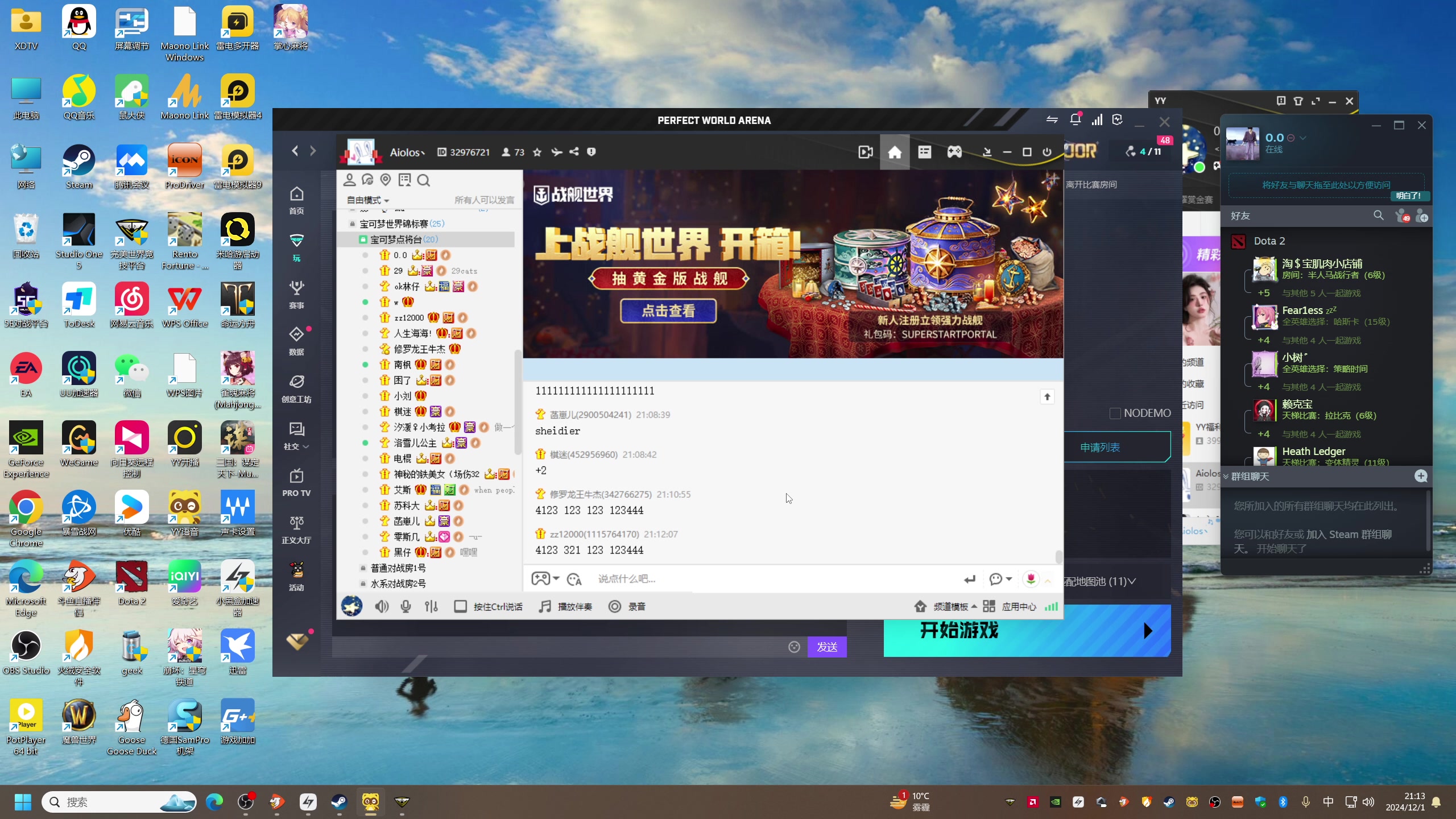Screen dimensions: 1456x819
Task: Open the 自由模式 speaking mode dropdown
Action: point(367,200)
